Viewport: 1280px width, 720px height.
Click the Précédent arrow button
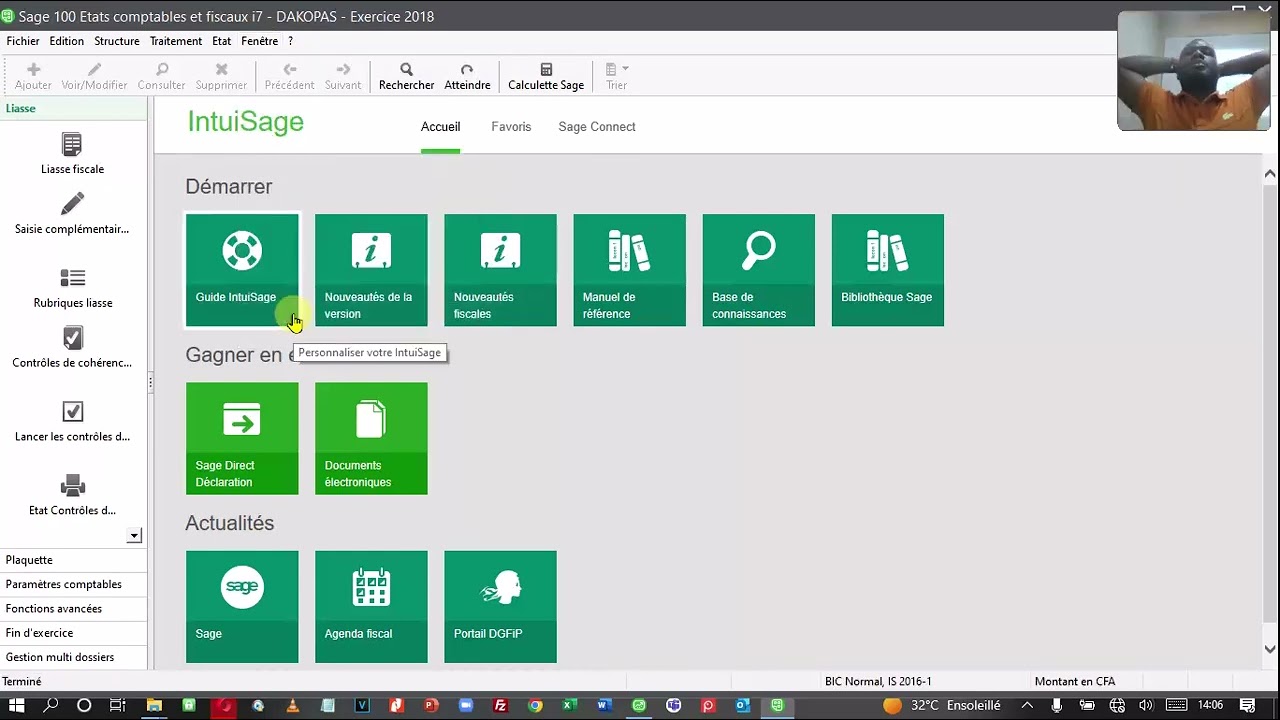[289, 77]
